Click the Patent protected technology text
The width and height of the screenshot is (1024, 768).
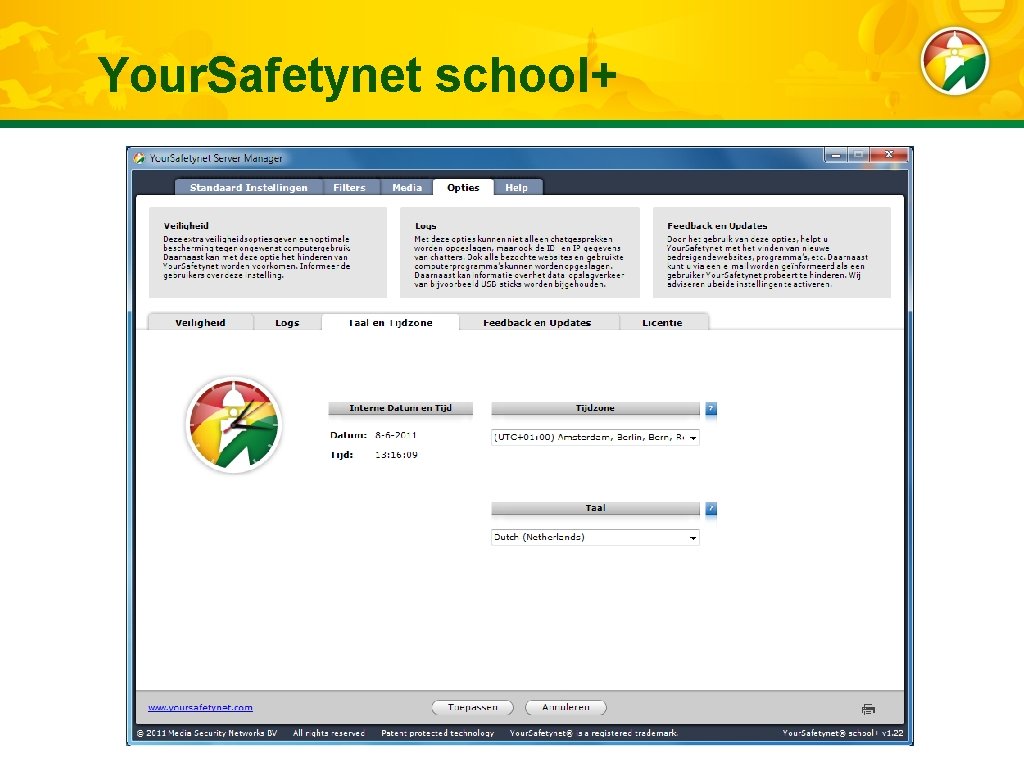438,733
